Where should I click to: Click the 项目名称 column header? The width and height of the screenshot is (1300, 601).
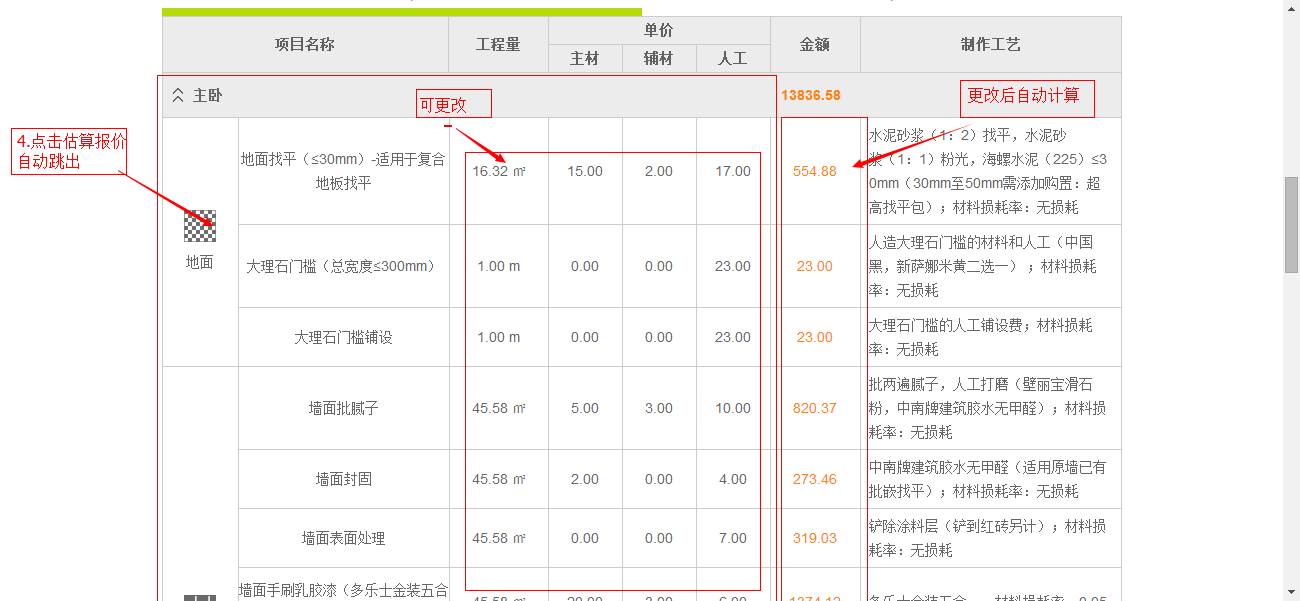click(x=305, y=45)
